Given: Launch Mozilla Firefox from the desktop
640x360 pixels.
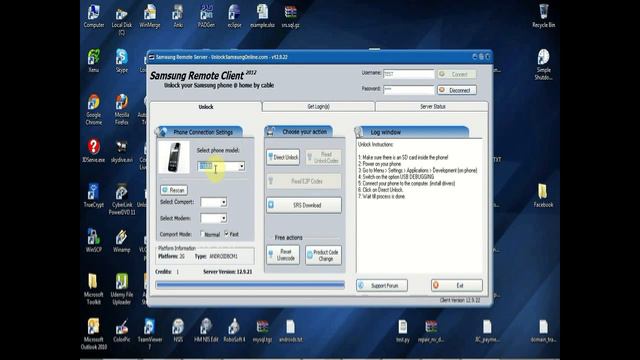Looking at the screenshot, I should [122, 109].
